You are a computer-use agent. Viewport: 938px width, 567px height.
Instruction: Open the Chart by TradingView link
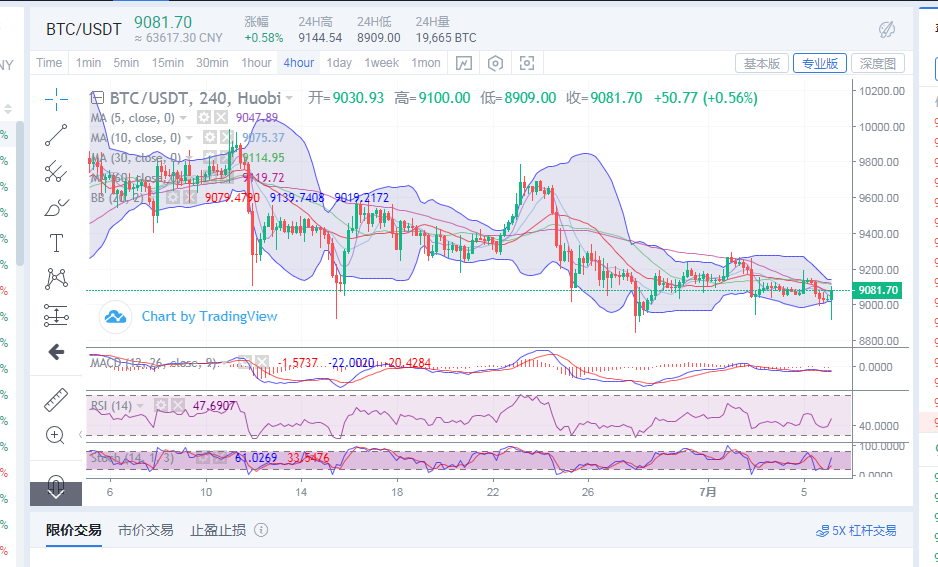209,316
